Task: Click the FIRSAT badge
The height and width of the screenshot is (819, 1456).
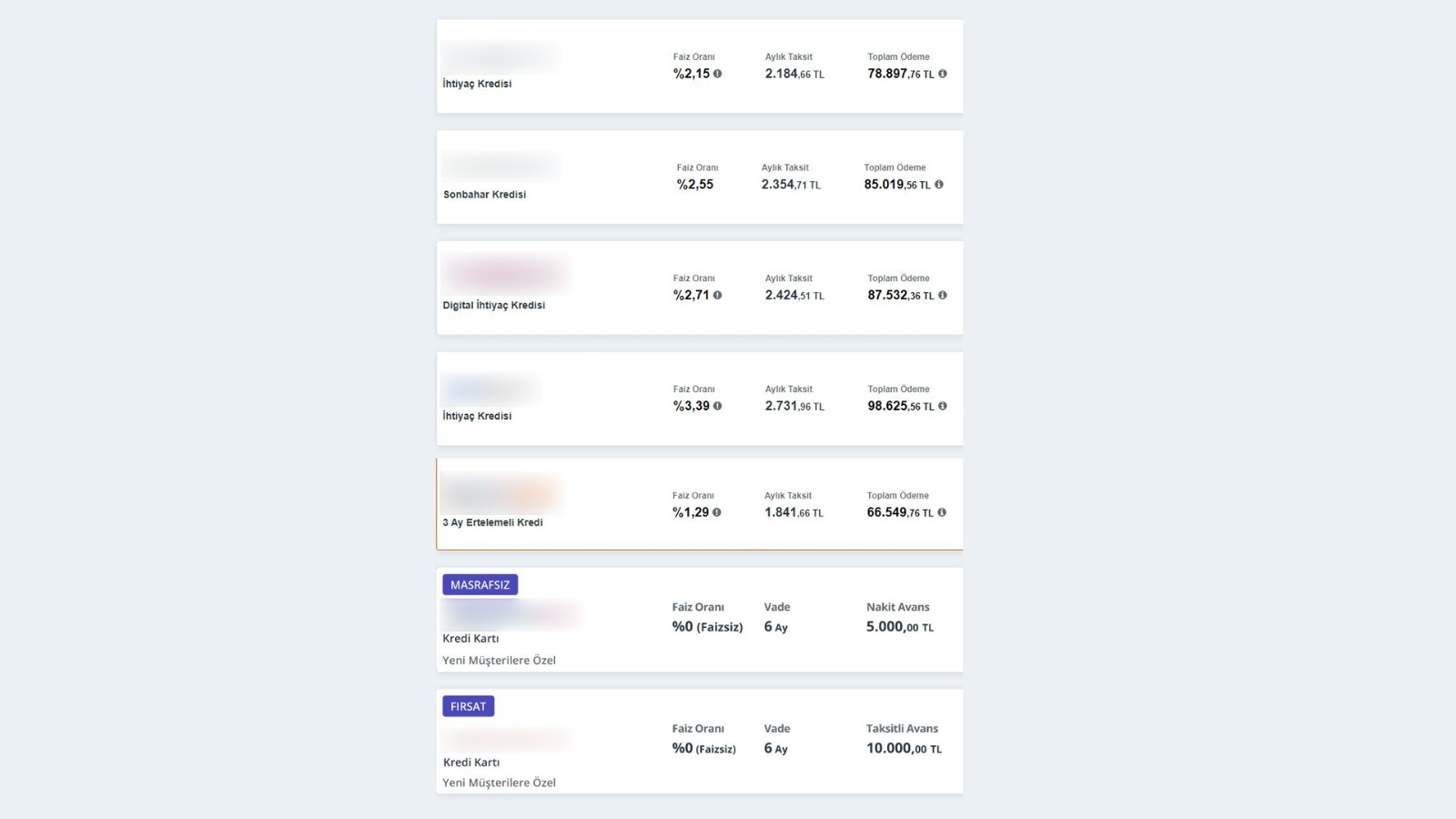Action: click(x=468, y=706)
